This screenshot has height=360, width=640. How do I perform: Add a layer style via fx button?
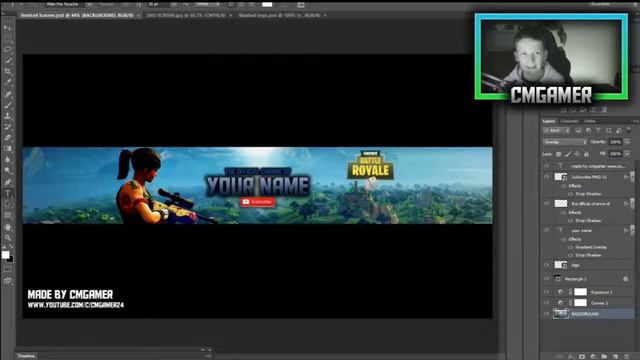click(x=571, y=356)
